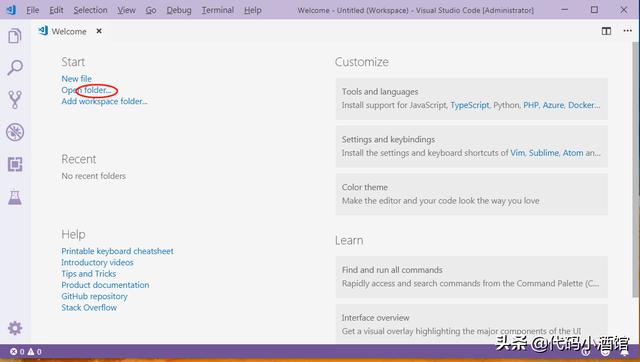Open Product documentation link

point(105,285)
